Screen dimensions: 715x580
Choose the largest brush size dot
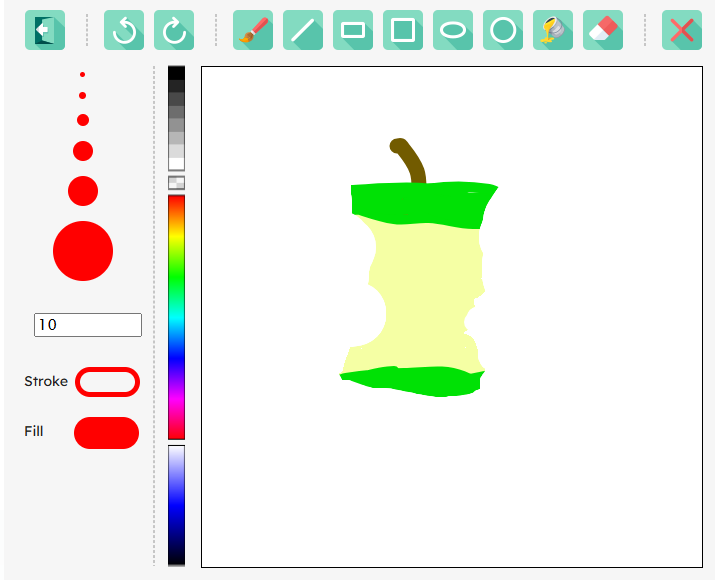pyautogui.click(x=83, y=251)
